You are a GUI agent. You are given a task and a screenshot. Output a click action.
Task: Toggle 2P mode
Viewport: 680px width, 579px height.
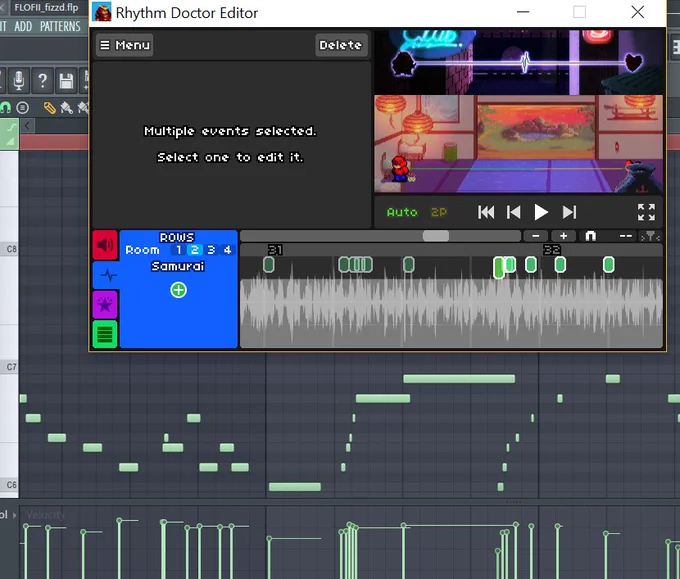(438, 212)
